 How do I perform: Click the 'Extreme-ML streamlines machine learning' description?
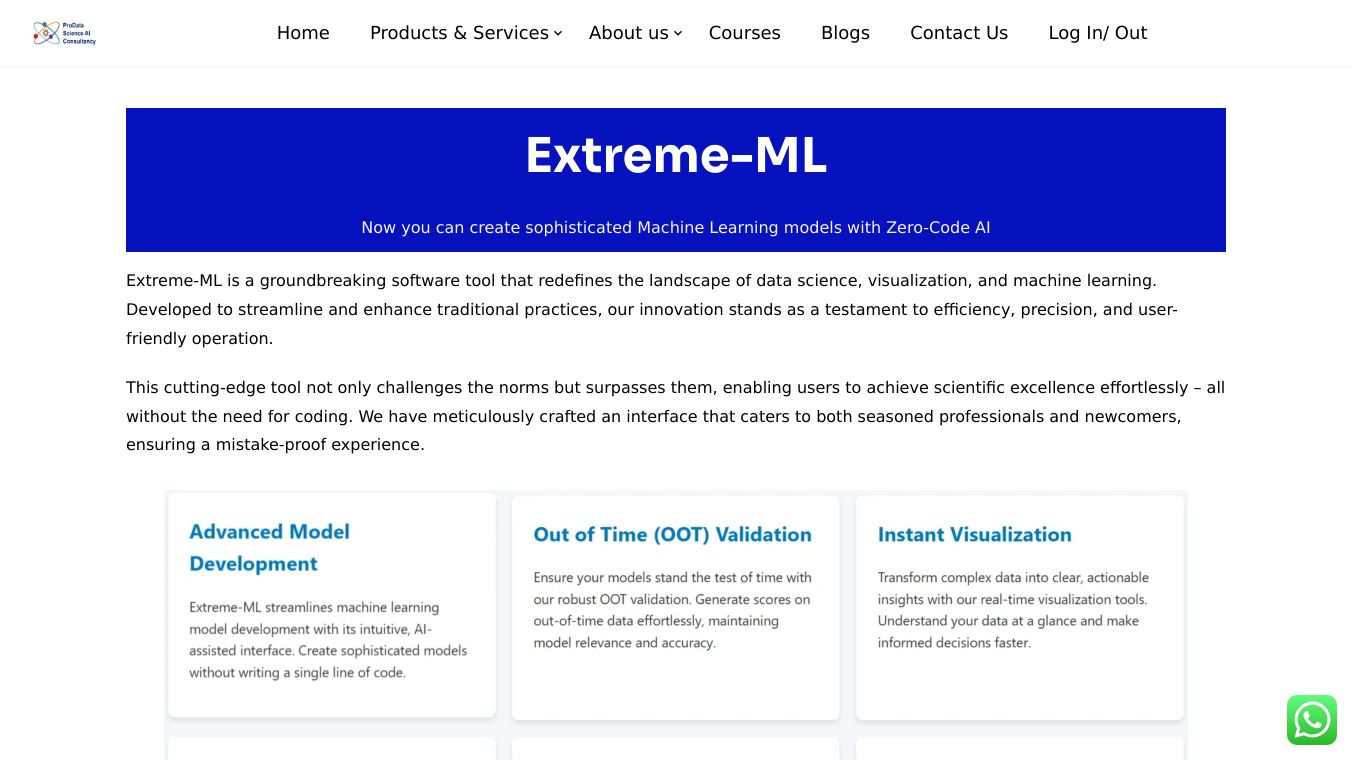(x=329, y=640)
